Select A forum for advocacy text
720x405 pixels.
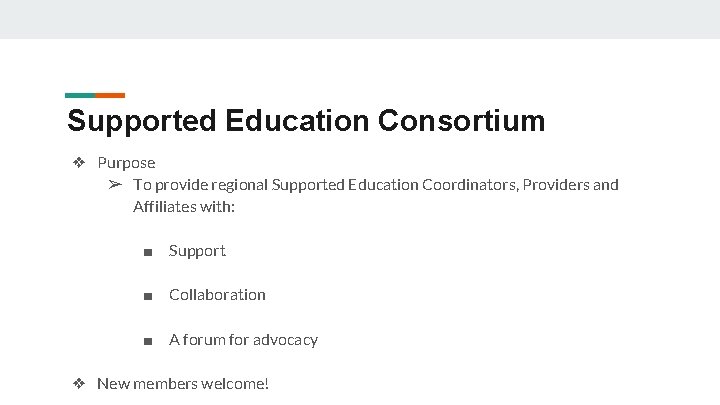243,340
